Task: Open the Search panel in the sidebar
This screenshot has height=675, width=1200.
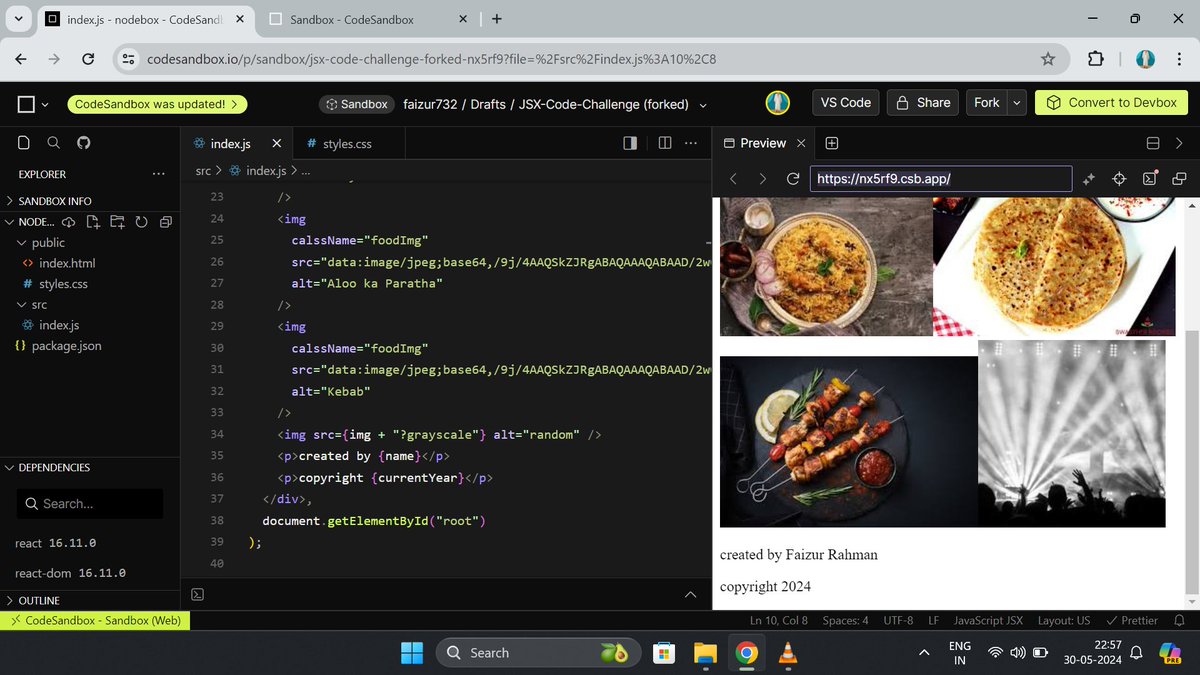Action: tap(53, 143)
